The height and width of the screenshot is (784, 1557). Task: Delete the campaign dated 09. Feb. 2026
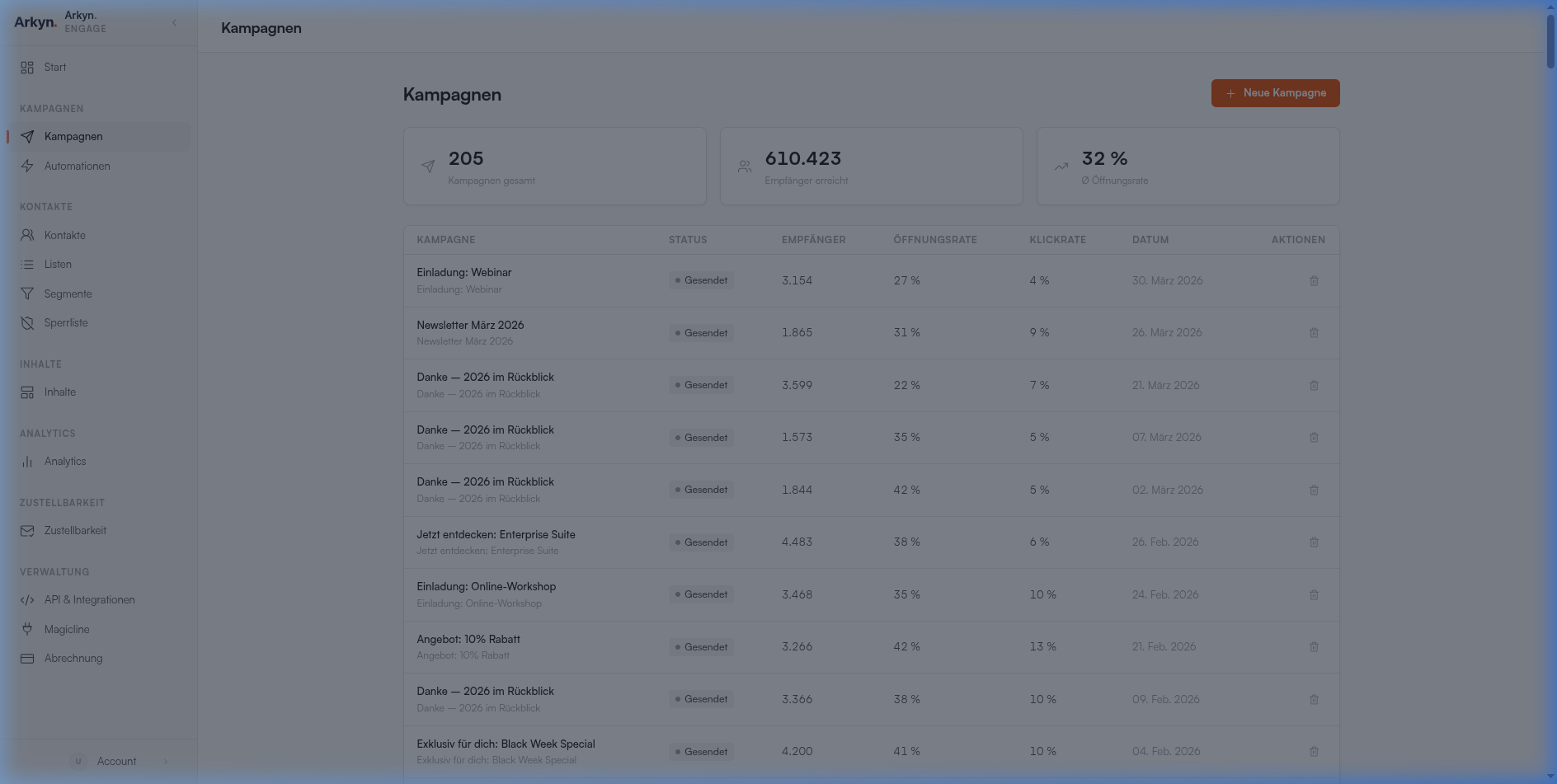click(1314, 700)
